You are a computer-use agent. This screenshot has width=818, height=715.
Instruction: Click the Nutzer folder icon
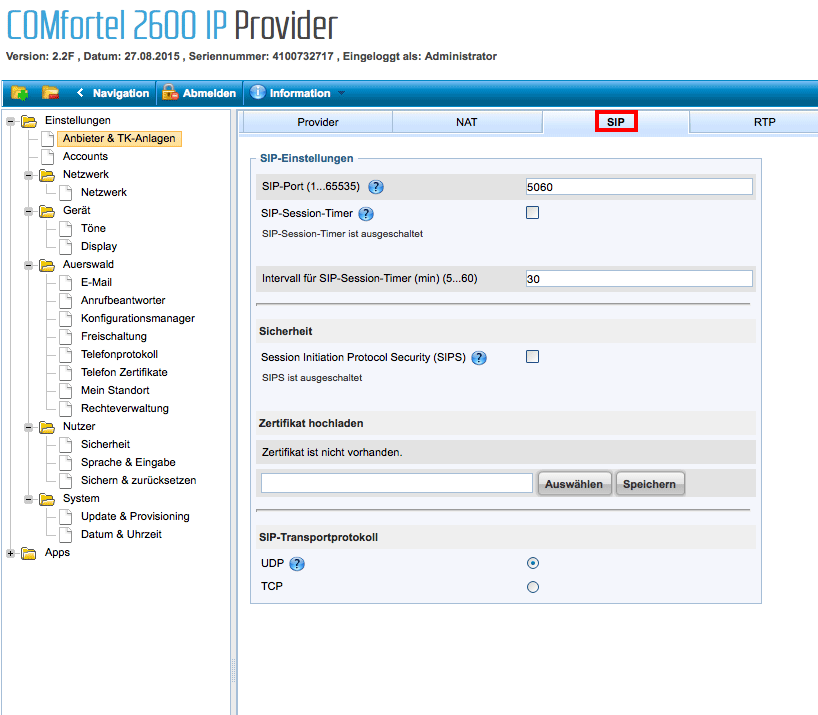pyautogui.click(x=47, y=428)
